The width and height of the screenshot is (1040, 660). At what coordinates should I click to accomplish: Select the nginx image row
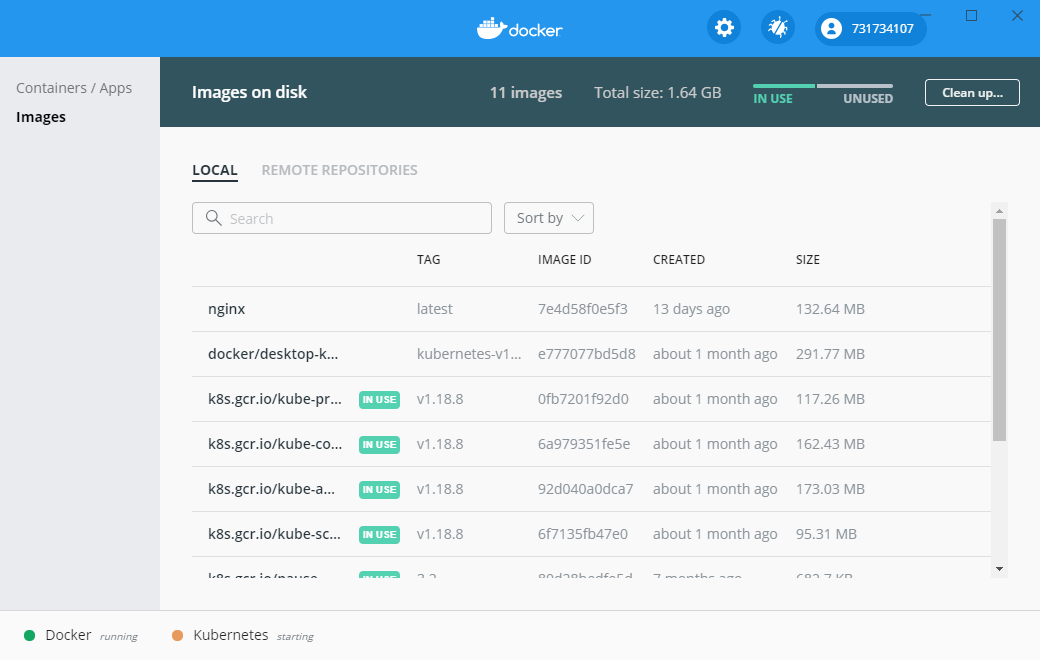click(591, 309)
